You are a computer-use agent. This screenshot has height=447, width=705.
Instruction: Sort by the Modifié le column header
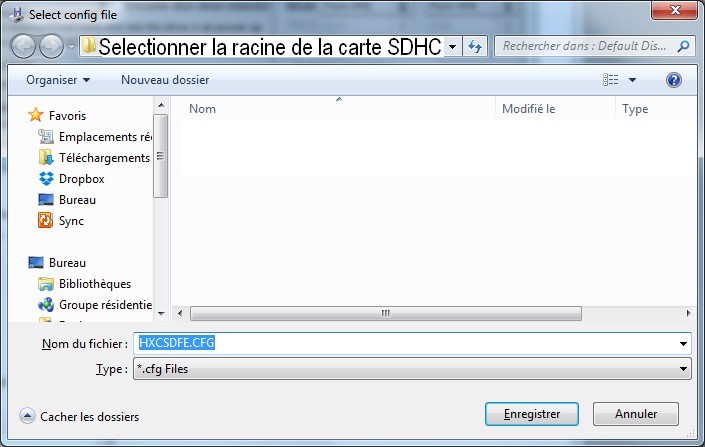529,109
